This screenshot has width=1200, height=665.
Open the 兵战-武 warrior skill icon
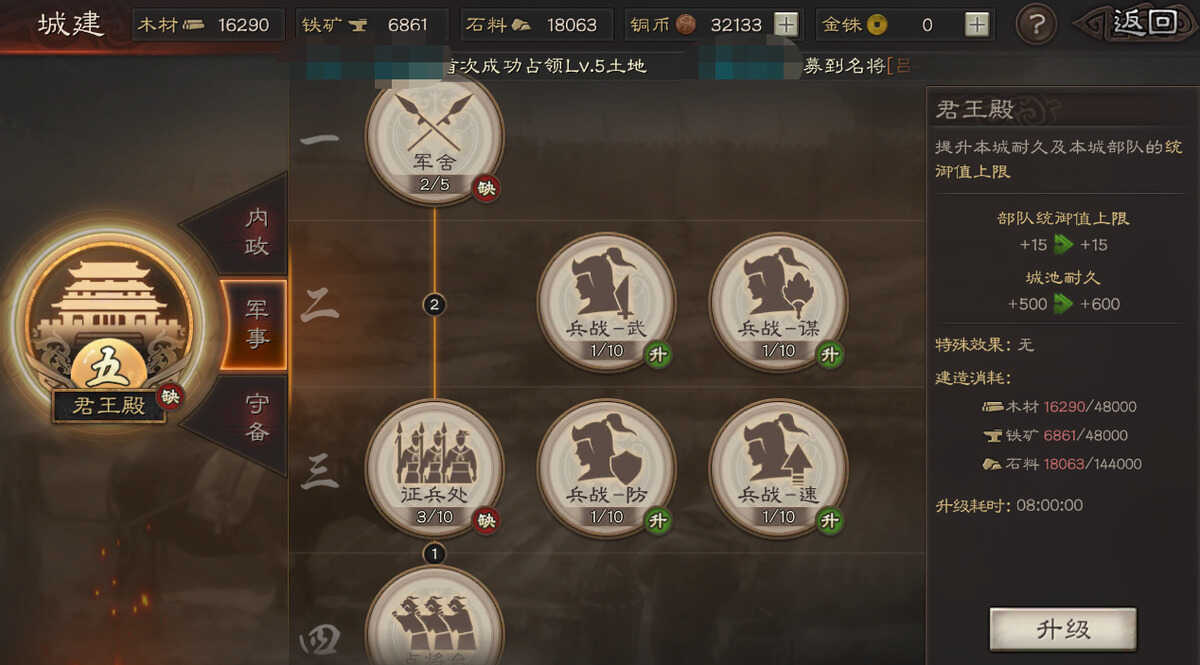(x=606, y=302)
